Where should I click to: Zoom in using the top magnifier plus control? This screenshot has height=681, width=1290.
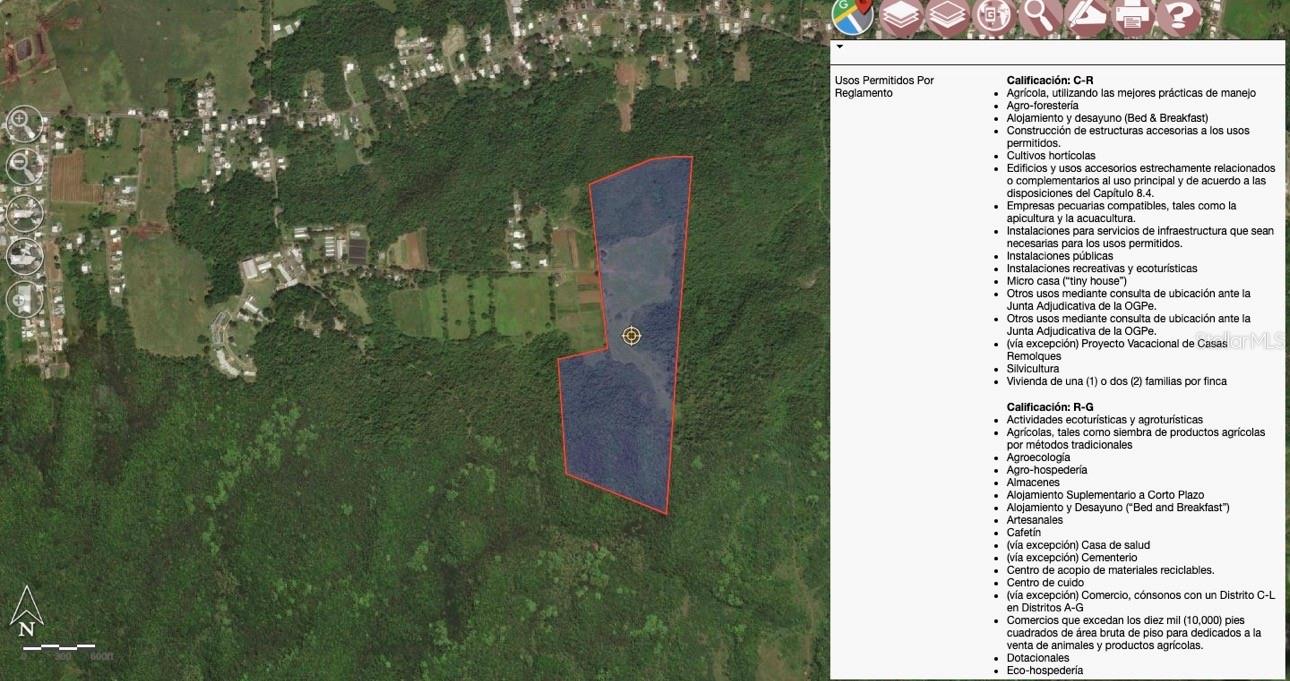(23, 123)
